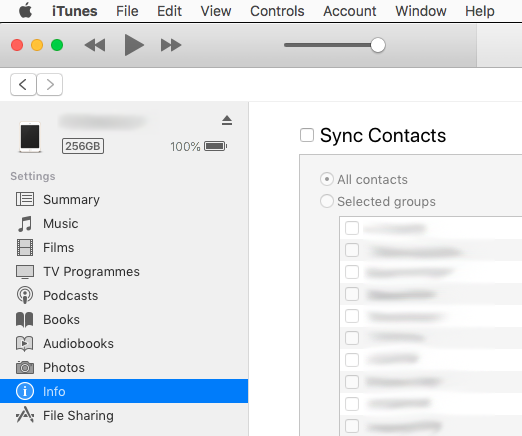Click the Settings section header

pos(33,176)
